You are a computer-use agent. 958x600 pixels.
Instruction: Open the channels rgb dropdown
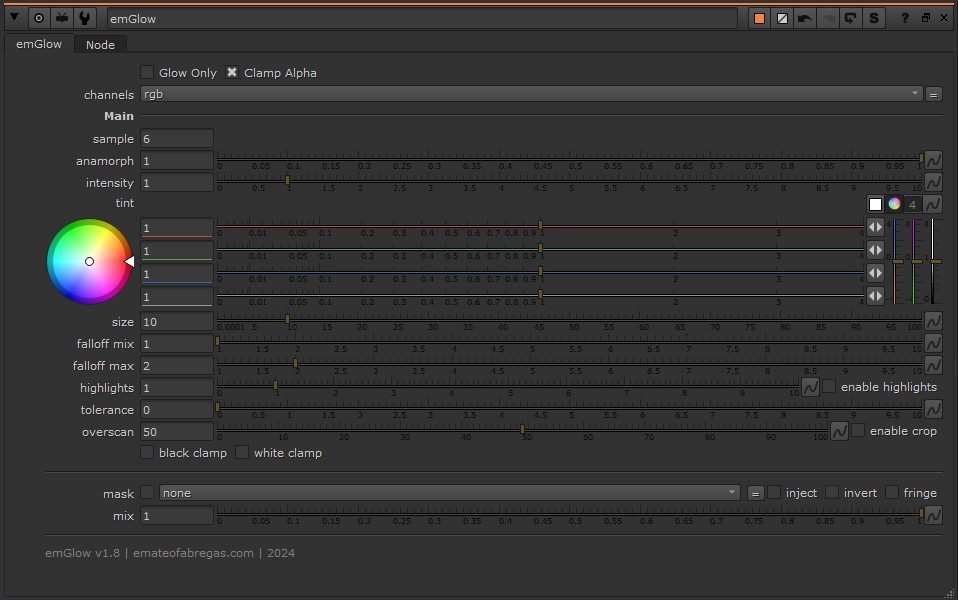[530, 94]
